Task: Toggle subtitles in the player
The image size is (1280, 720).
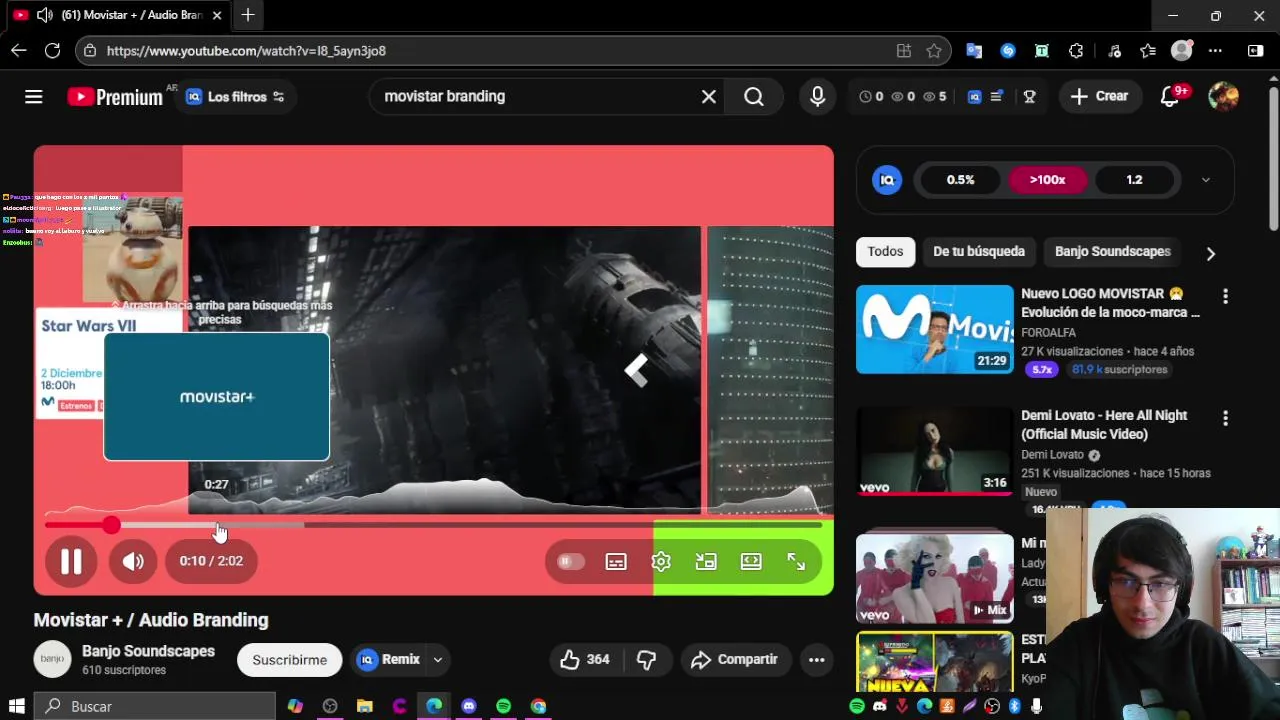Action: click(x=616, y=562)
